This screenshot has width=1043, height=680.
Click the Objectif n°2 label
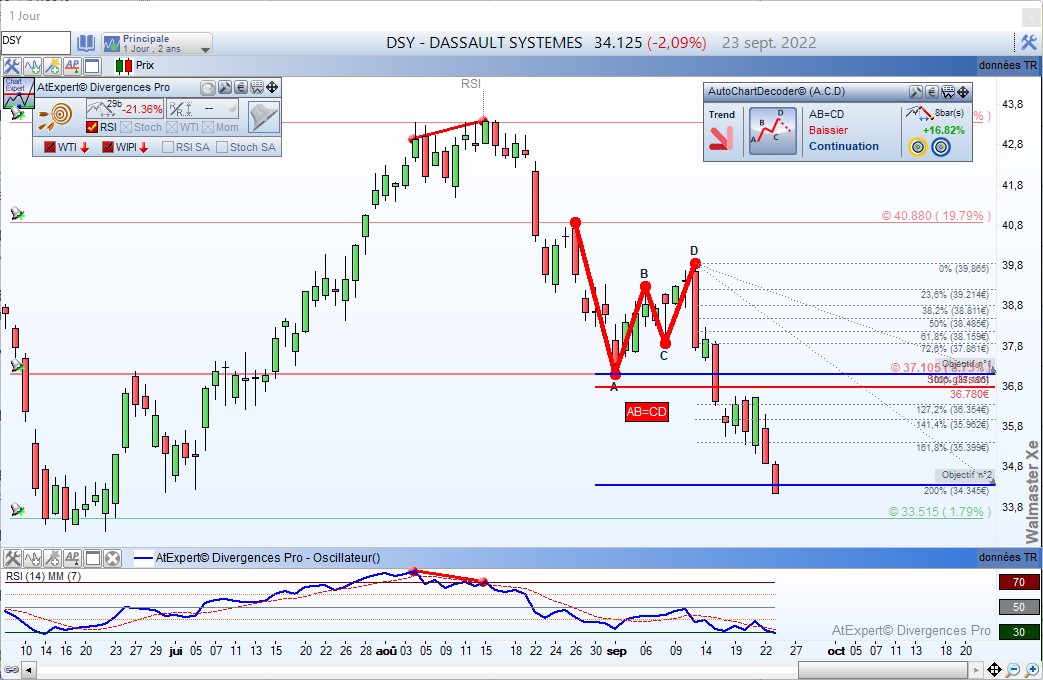click(967, 475)
